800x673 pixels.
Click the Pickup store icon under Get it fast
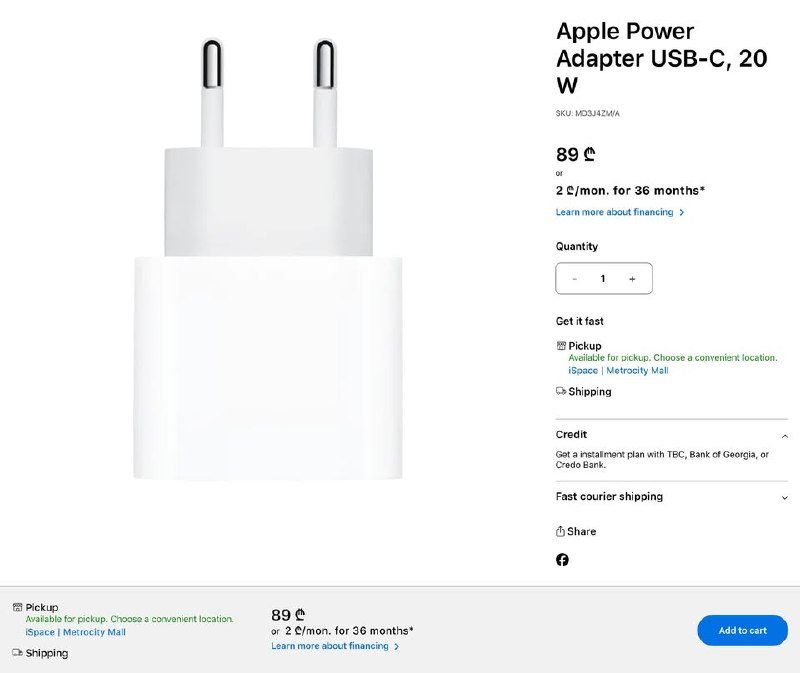pyautogui.click(x=561, y=345)
